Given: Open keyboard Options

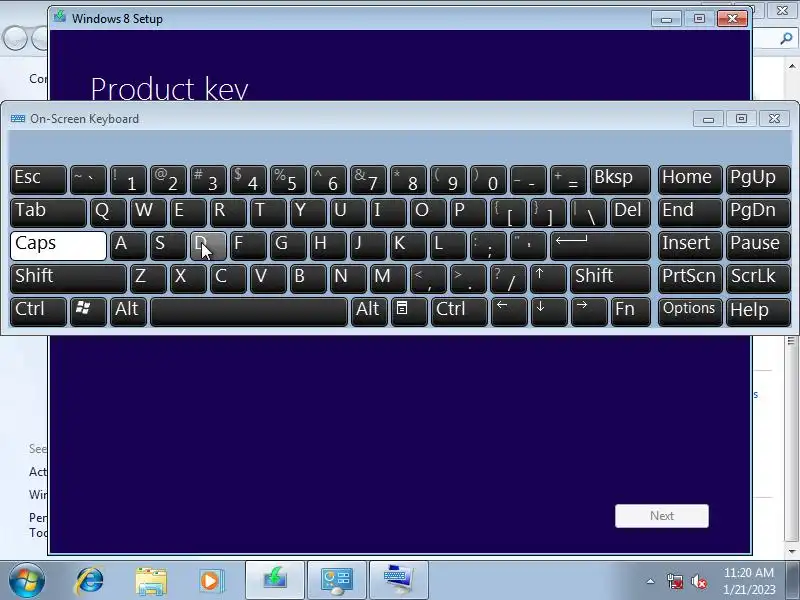Looking at the screenshot, I should tap(690, 311).
